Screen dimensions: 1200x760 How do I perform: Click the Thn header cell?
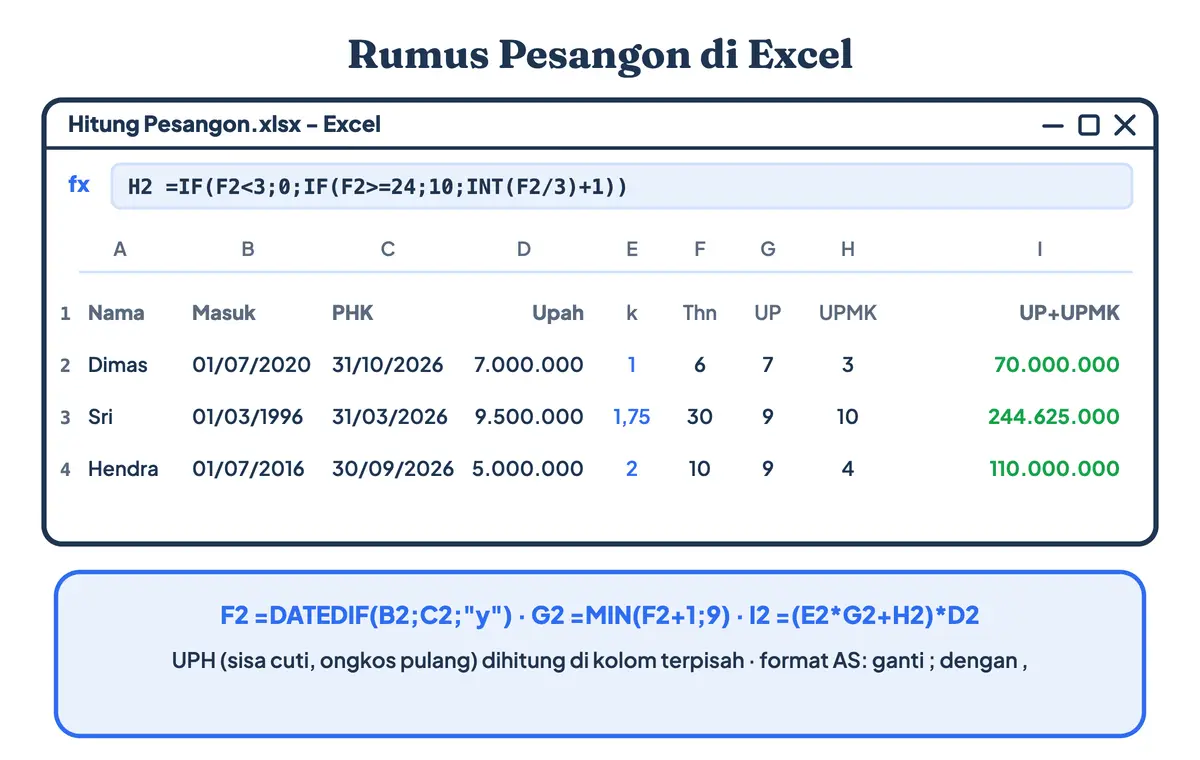pyautogui.click(x=700, y=313)
